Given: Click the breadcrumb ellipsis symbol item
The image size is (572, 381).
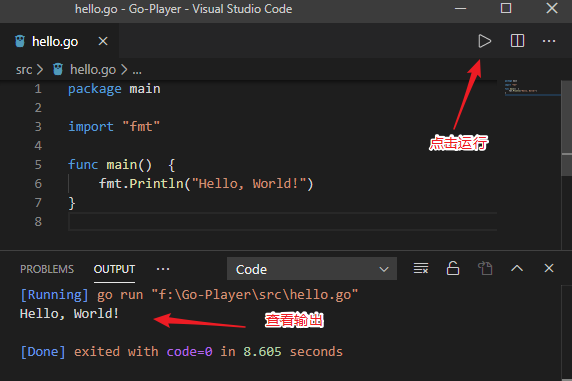Looking at the screenshot, I should tap(137, 70).
